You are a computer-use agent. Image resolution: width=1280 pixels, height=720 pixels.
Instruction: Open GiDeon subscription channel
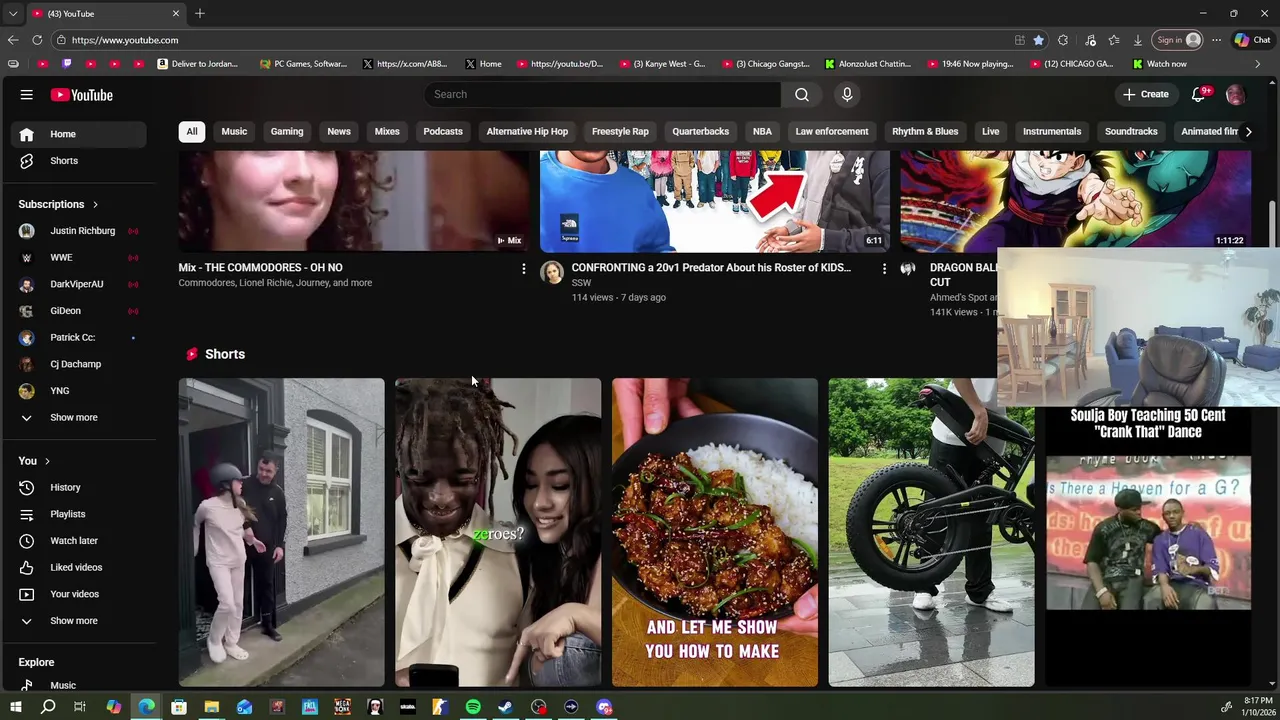tap(80, 311)
